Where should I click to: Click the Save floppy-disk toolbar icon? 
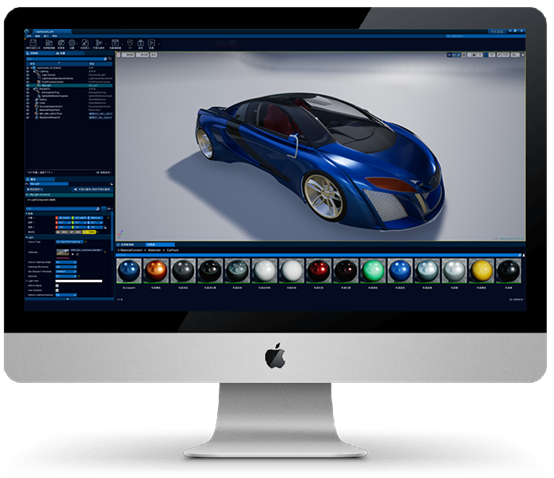pos(33,43)
